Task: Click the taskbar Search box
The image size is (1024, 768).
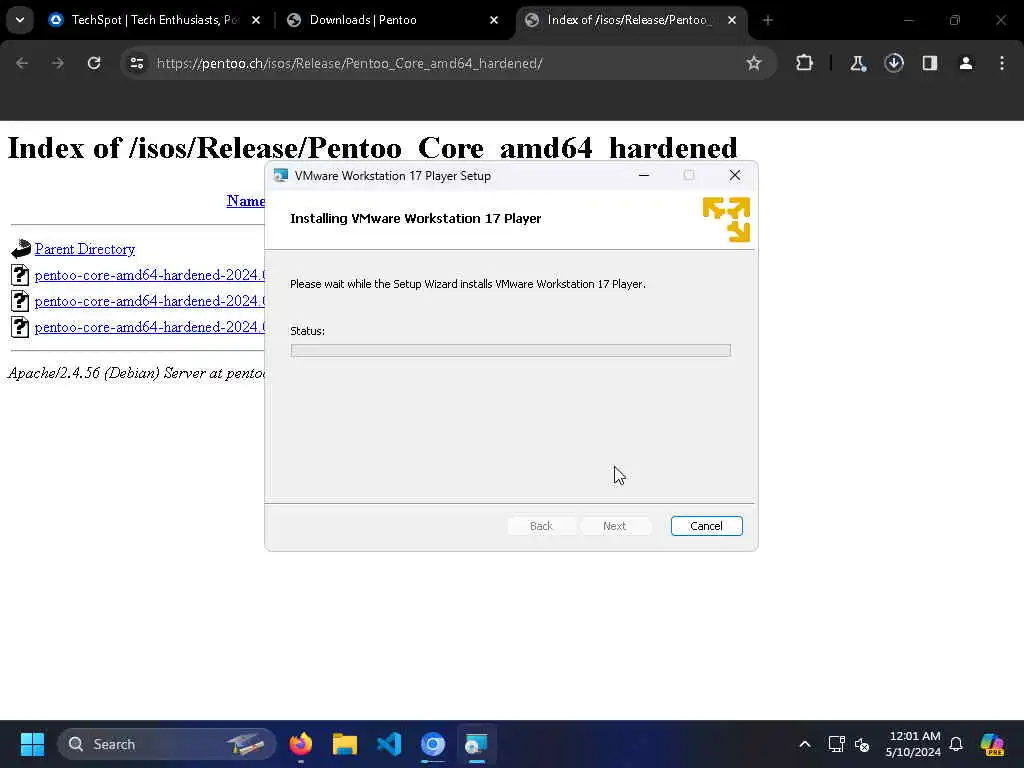Action: [x=167, y=744]
